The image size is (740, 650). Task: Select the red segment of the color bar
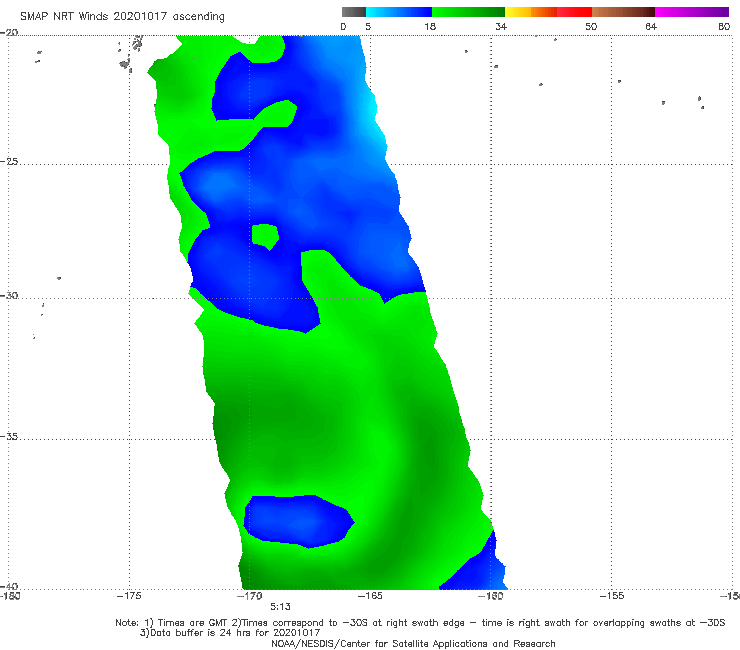click(x=574, y=12)
